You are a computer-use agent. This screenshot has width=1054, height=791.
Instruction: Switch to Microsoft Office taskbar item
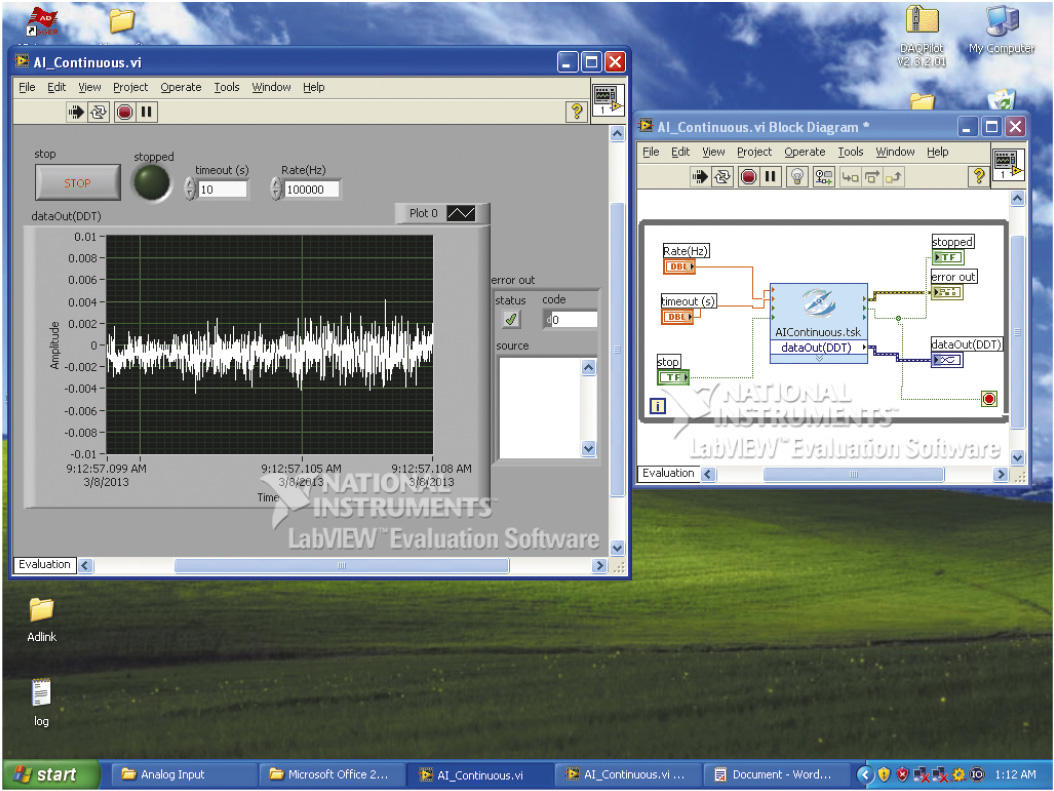coord(332,775)
